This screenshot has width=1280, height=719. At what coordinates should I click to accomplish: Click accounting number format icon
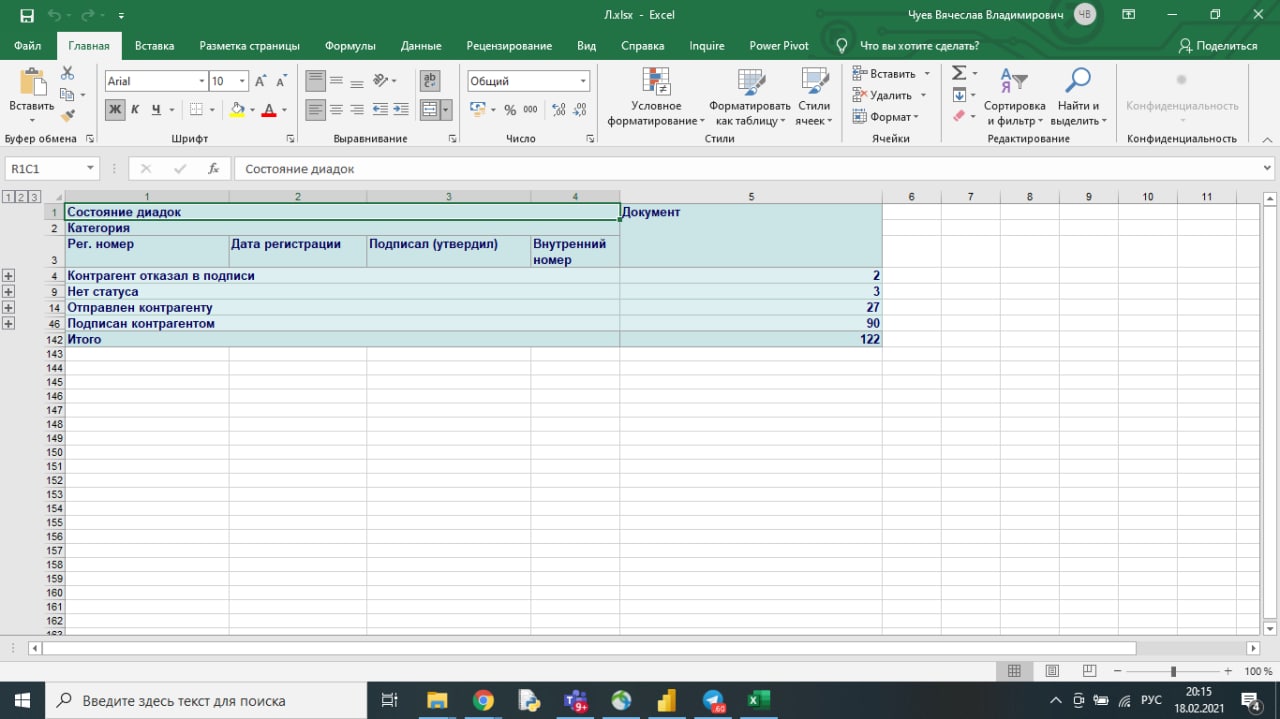click(x=477, y=109)
